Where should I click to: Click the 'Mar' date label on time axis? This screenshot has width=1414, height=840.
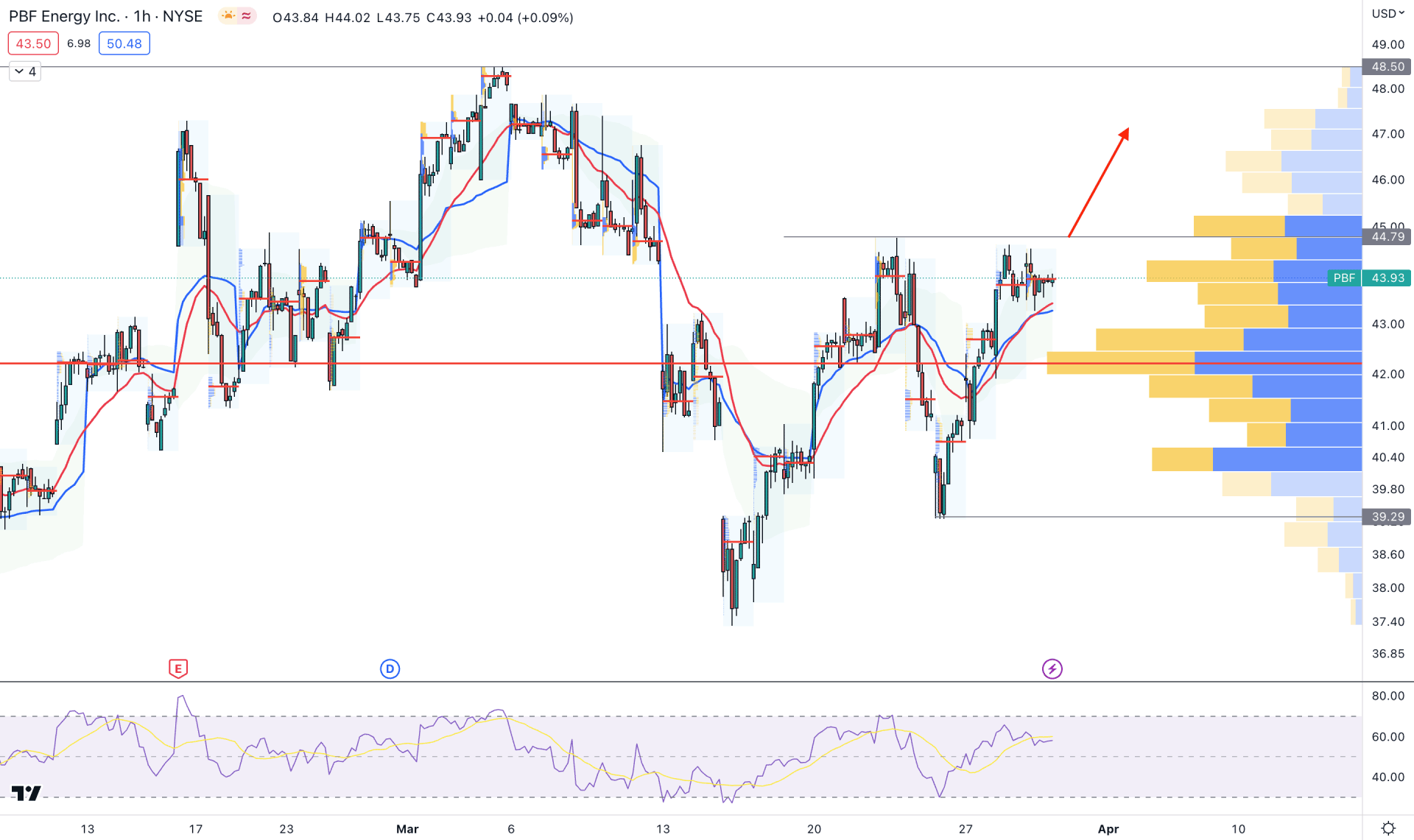(407, 829)
